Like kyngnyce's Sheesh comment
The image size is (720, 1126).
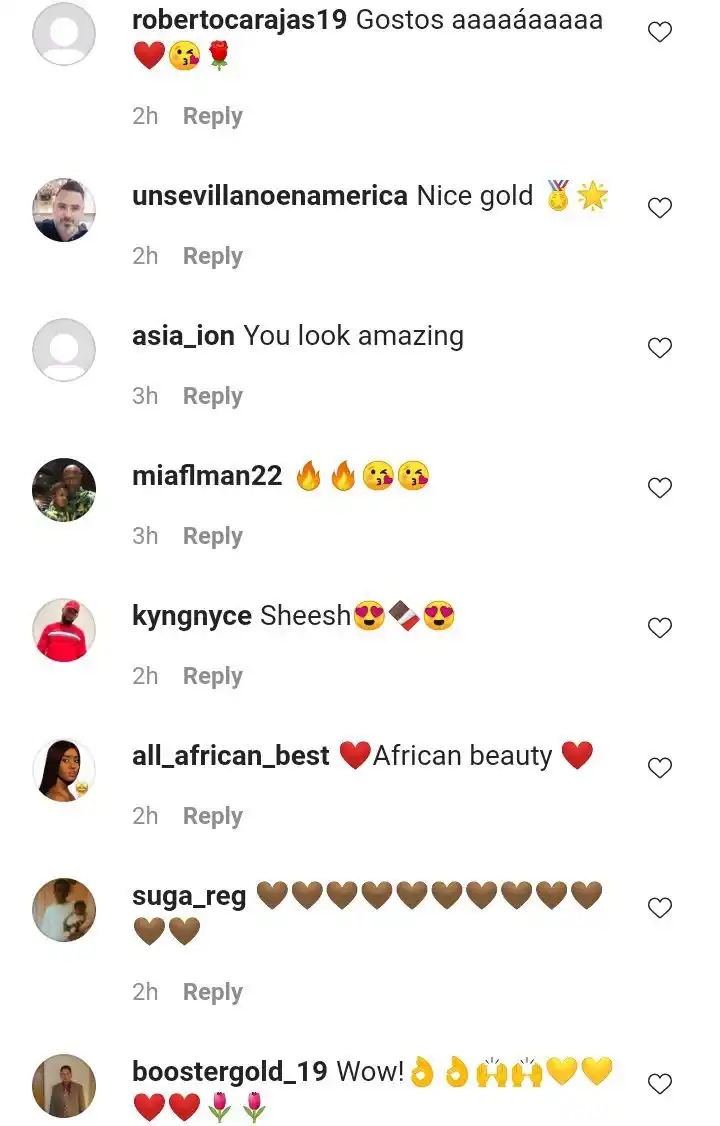[660, 628]
